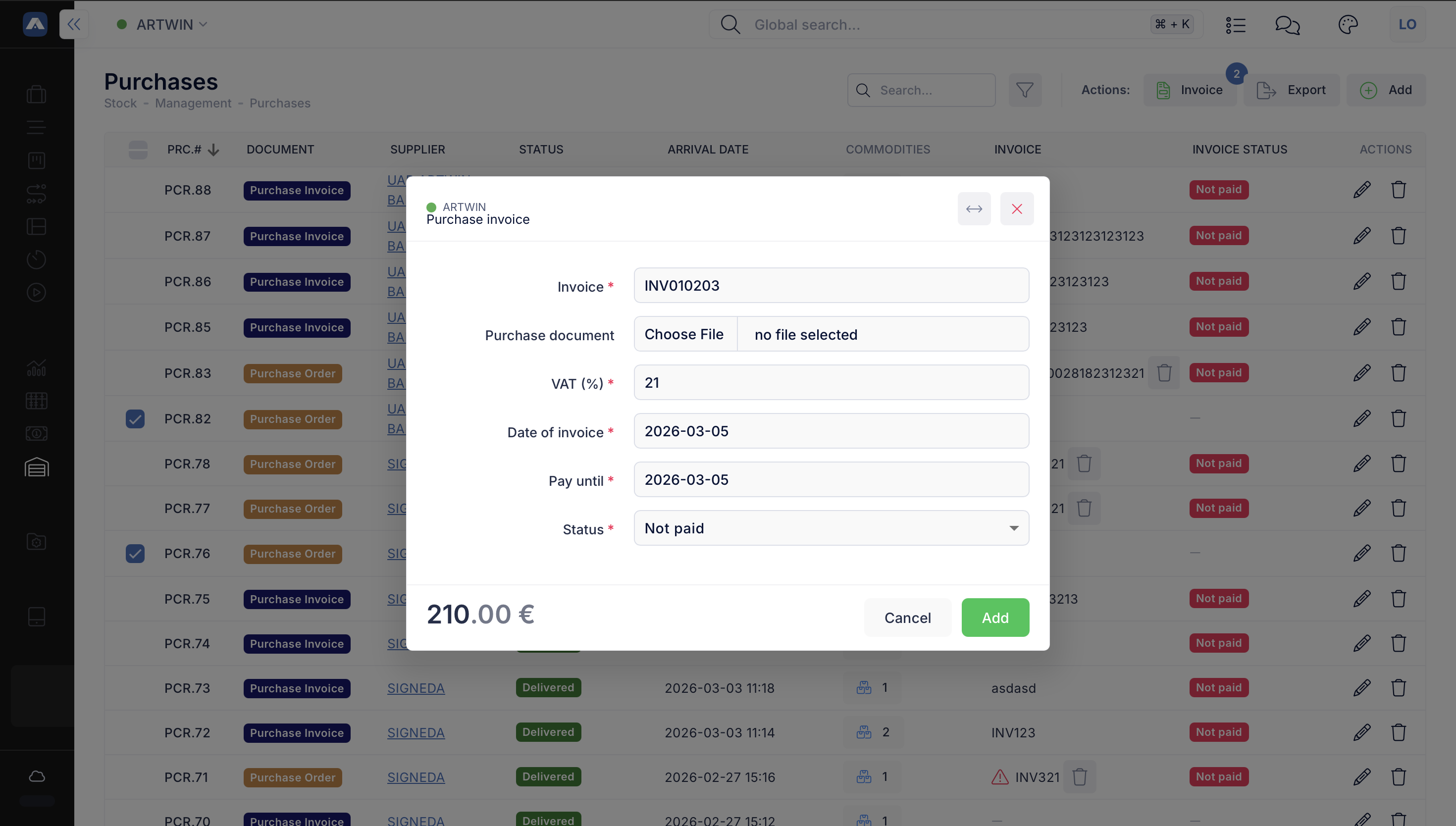Screen dimensions: 1456x826
Task: Uncheck the PCR.82 row checkbox
Action: coord(135,418)
